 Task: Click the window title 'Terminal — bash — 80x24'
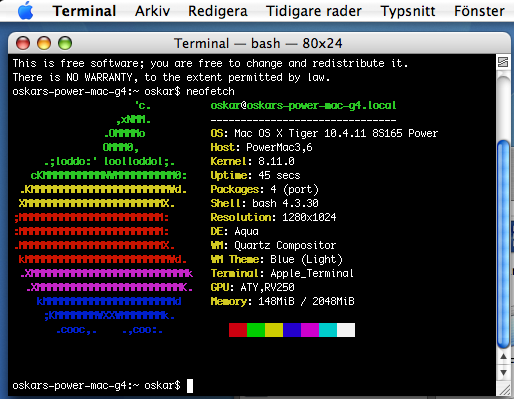(x=258, y=43)
